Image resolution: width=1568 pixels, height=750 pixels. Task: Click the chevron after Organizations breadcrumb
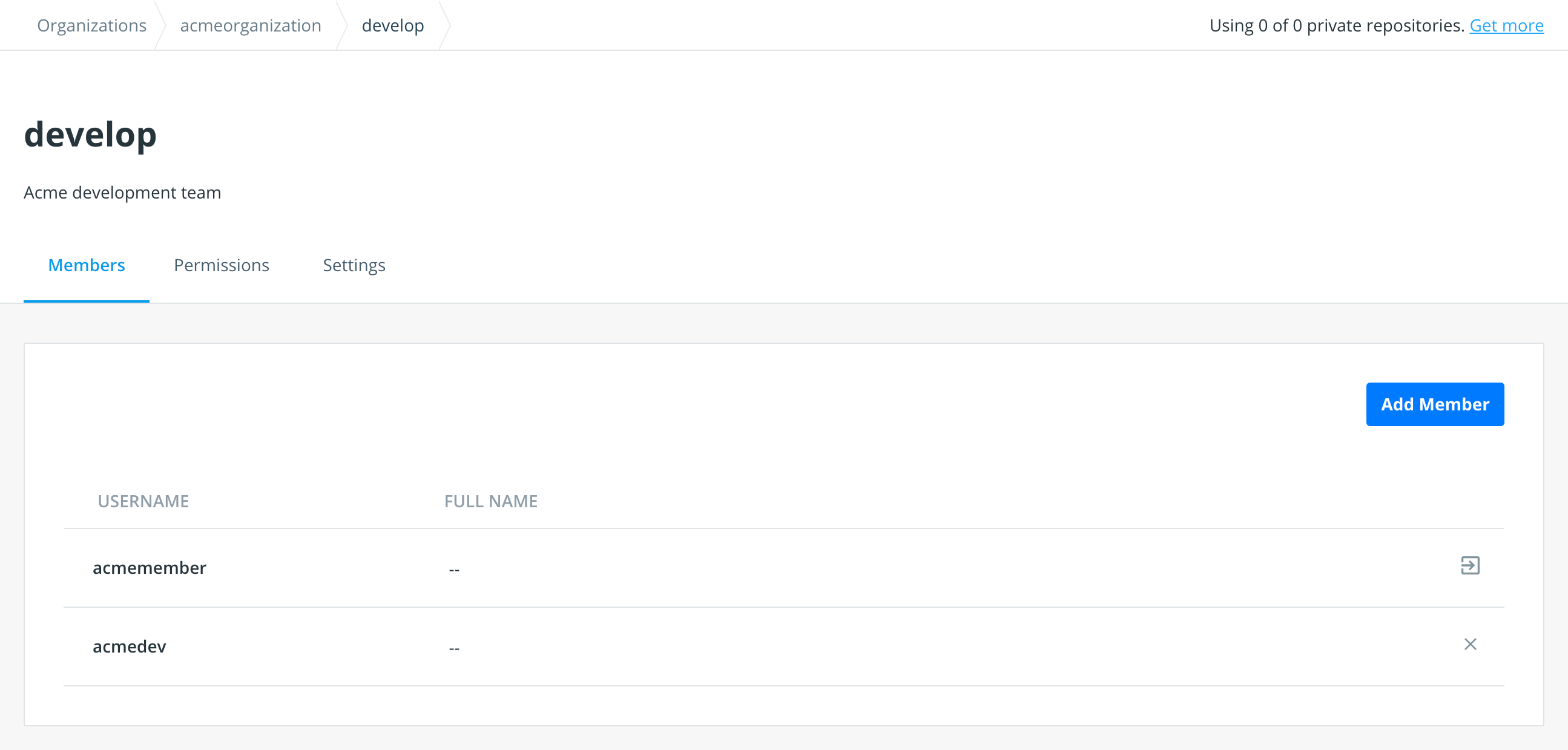pos(162,25)
